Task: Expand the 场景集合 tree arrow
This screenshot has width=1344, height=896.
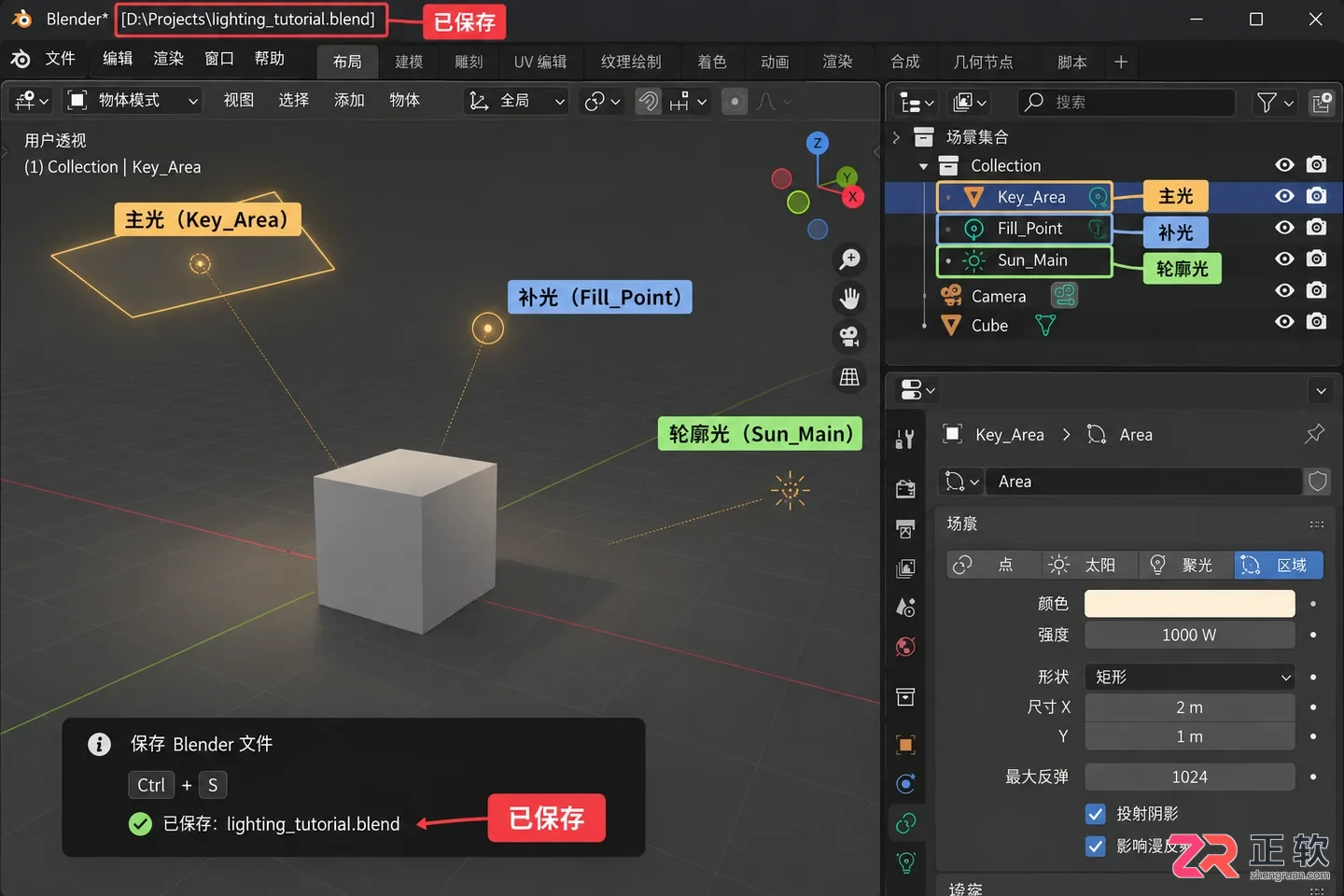Action: (896, 137)
